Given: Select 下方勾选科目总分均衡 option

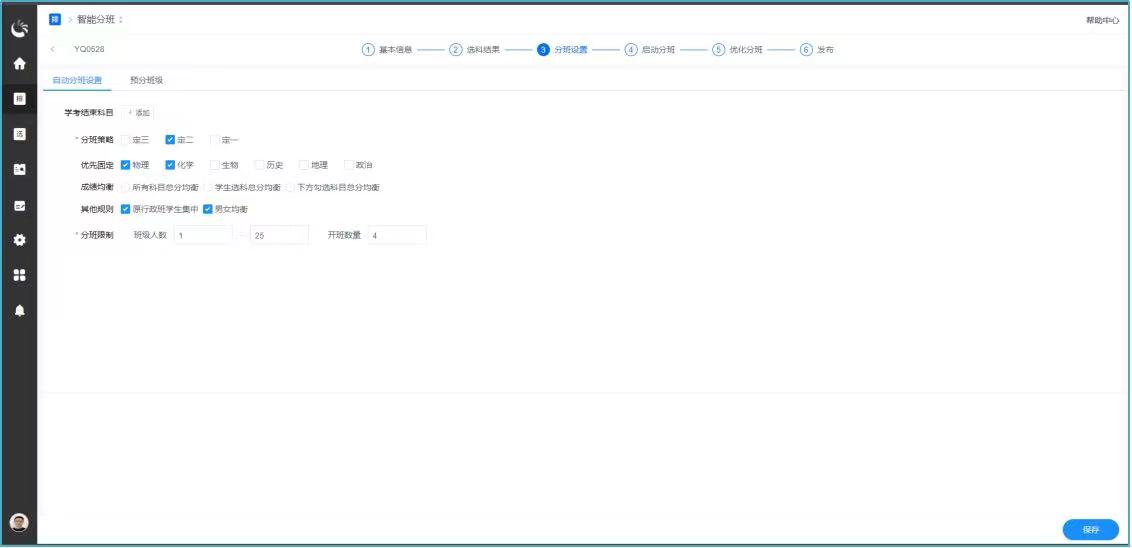Looking at the screenshot, I should (291, 188).
